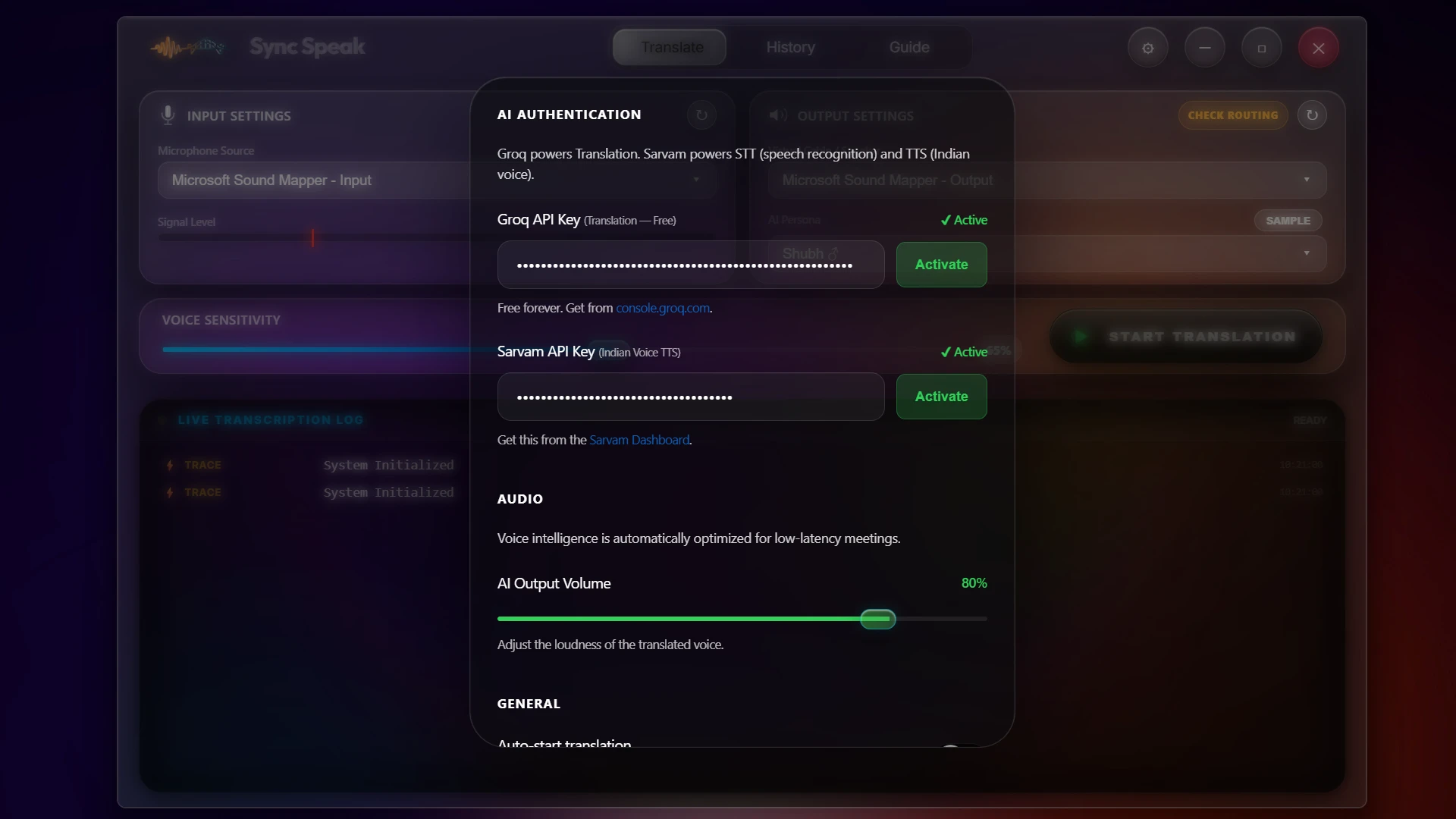Click the speaker icon beside Output Settings
This screenshot has height=819, width=1456.
(778, 115)
